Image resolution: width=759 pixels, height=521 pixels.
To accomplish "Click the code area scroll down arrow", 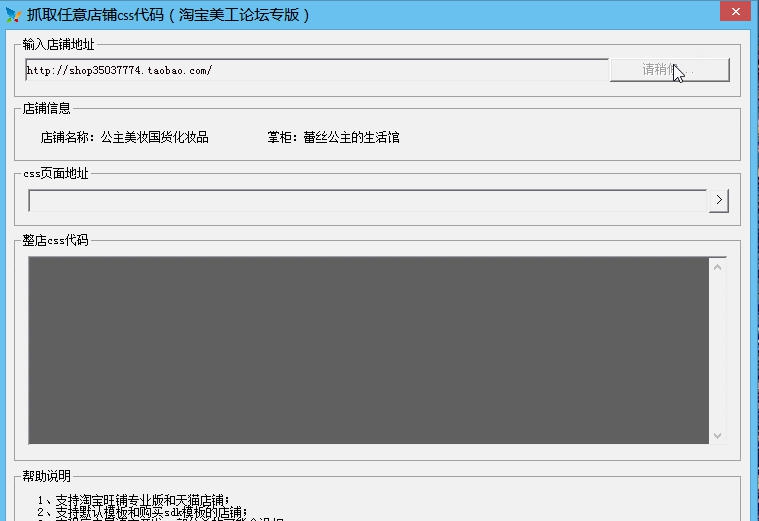I will 717,435.
